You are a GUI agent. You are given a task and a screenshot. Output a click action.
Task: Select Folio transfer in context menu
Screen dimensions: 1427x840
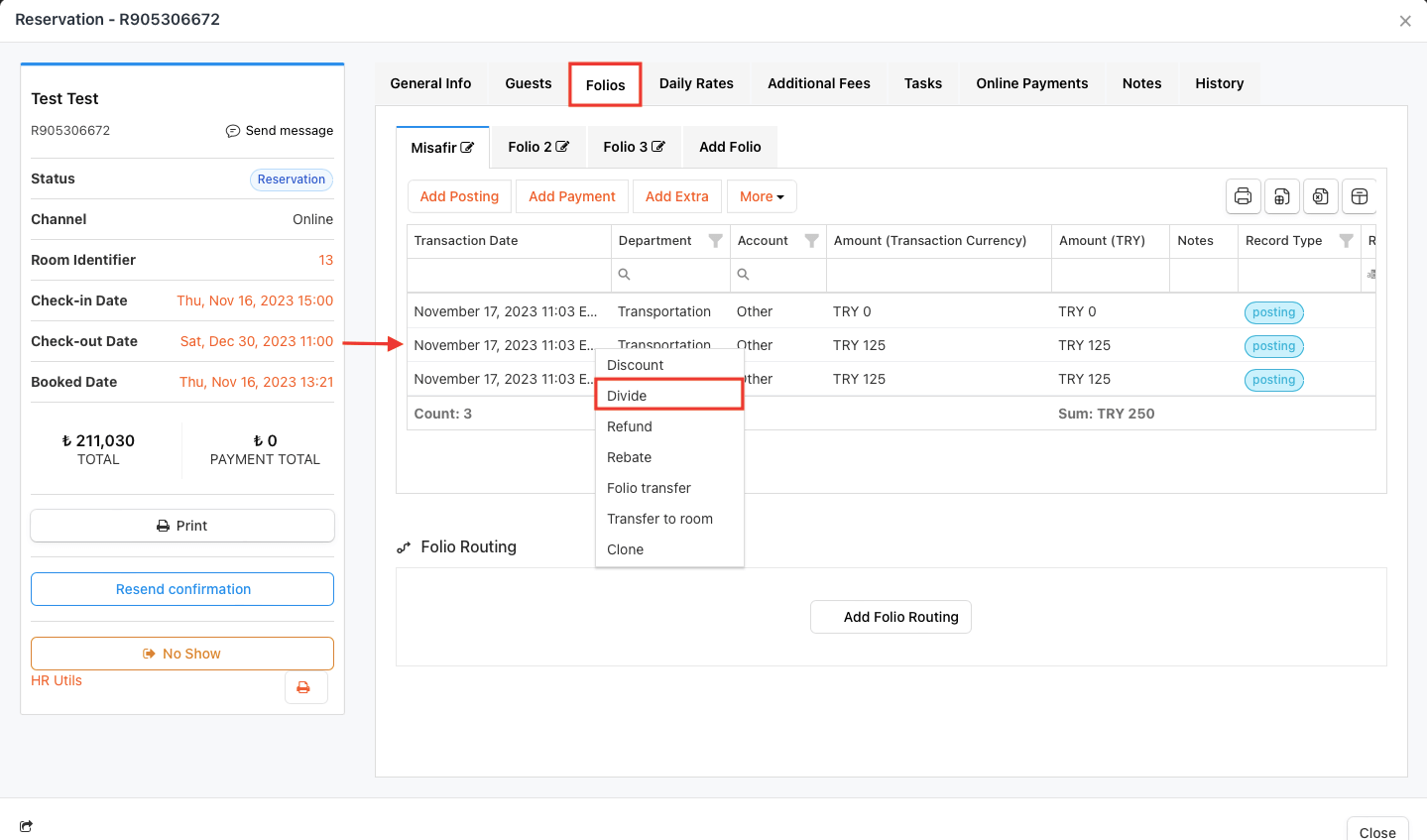(649, 488)
